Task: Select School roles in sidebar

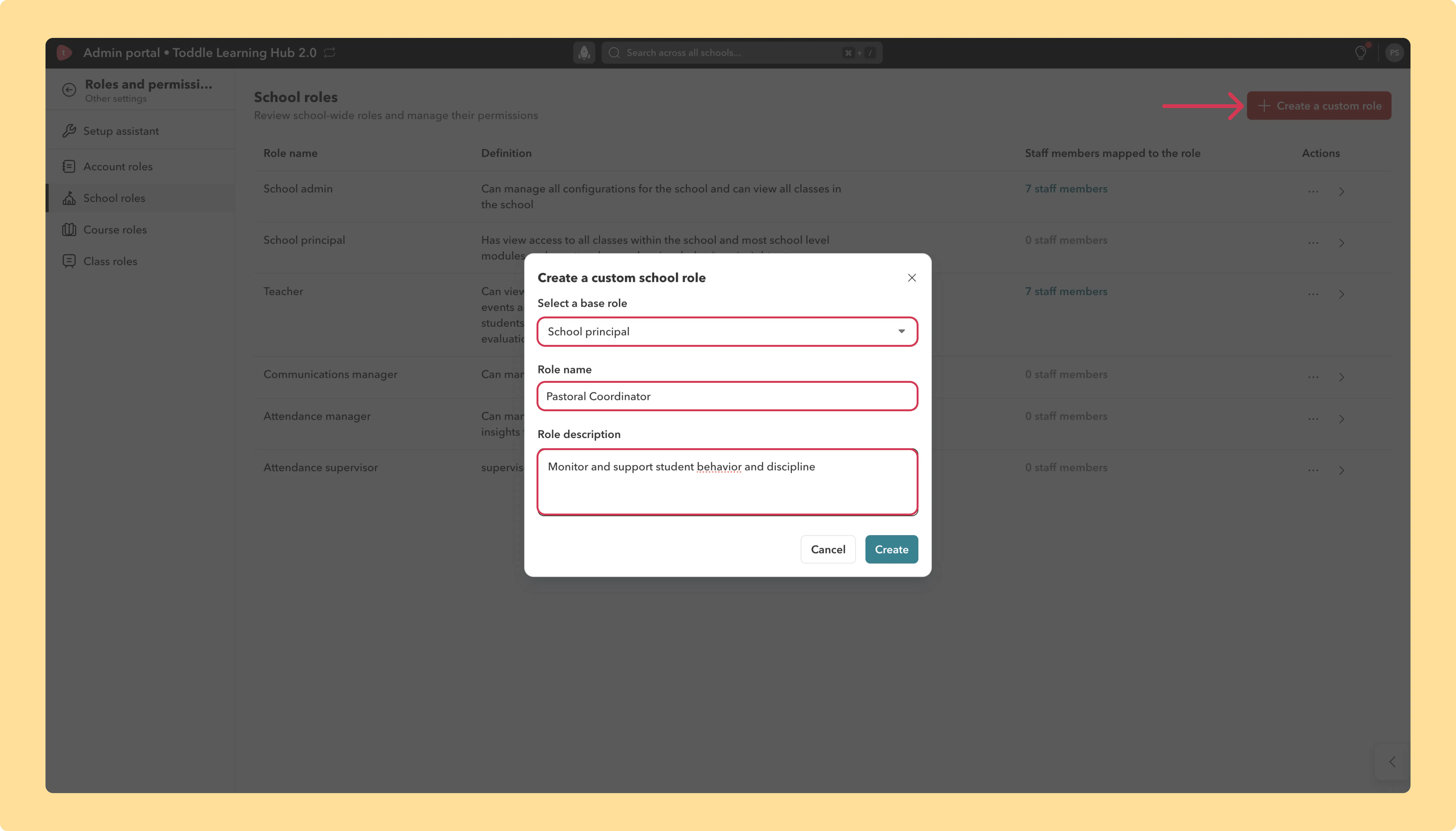Action: point(139,198)
